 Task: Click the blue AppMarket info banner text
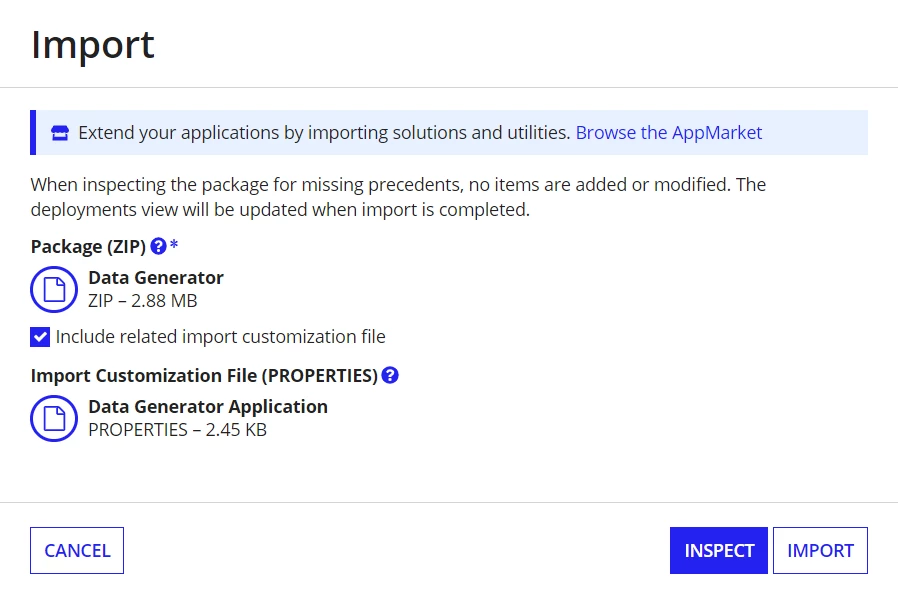point(324,133)
